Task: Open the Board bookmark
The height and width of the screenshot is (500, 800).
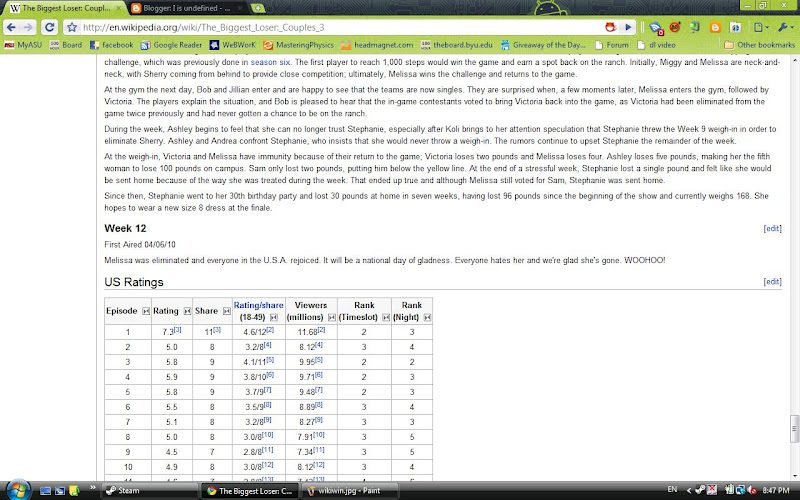Action: click(66, 45)
